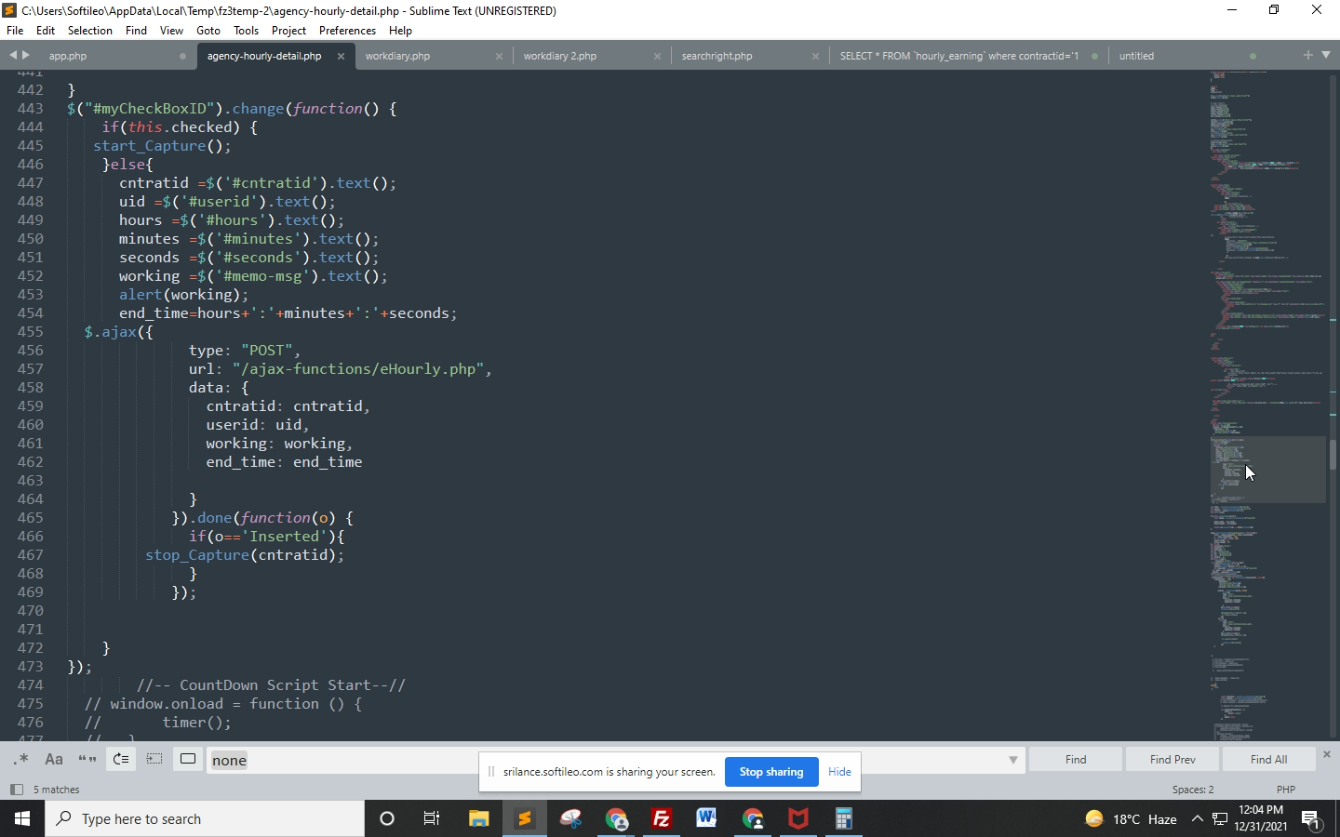Click the in-selection search icon
The width and height of the screenshot is (1340, 837).
coord(154,759)
